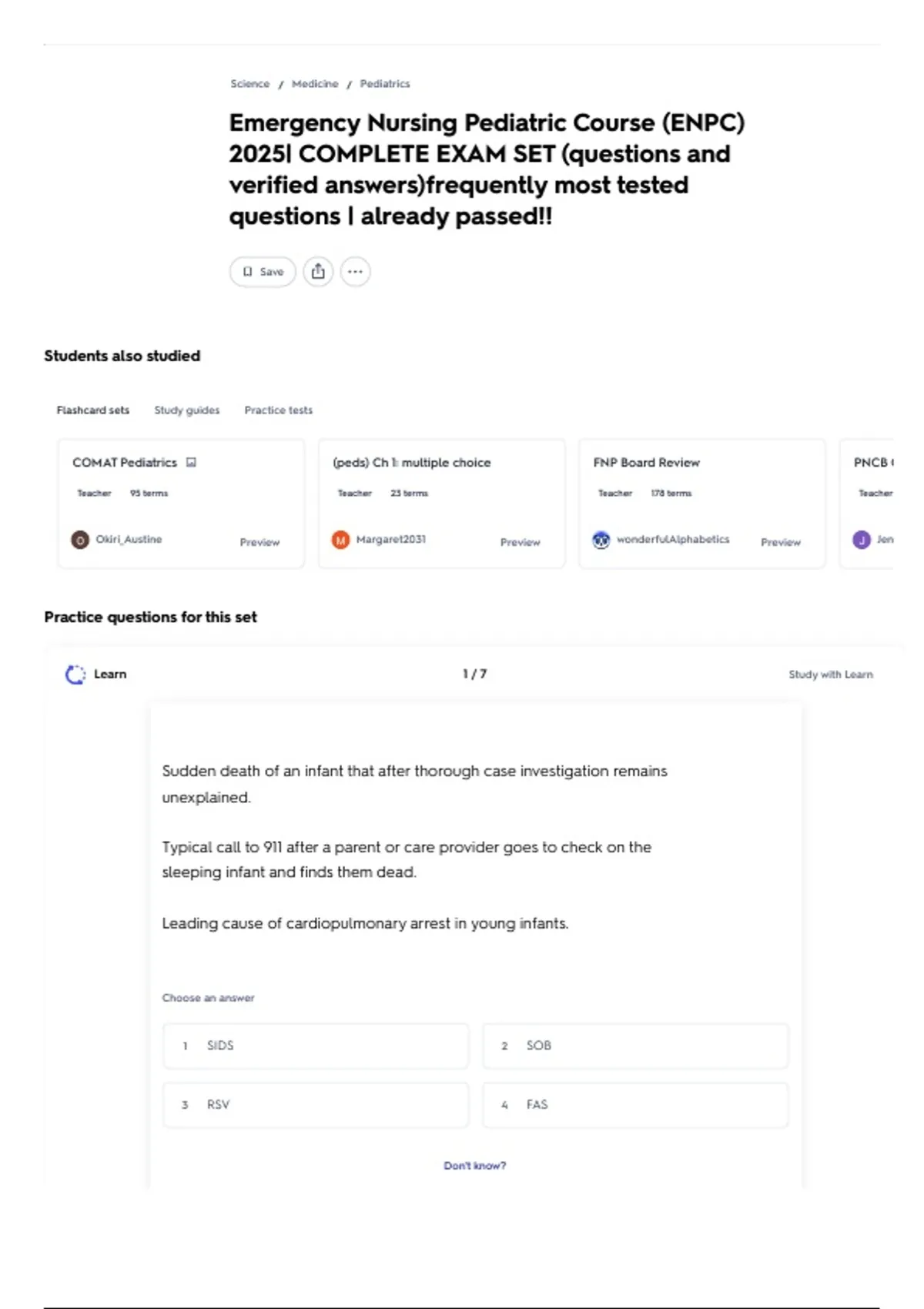The width and height of the screenshot is (924, 1309).
Task: Choose answer option 1 SIDS
Action: point(316,1046)
